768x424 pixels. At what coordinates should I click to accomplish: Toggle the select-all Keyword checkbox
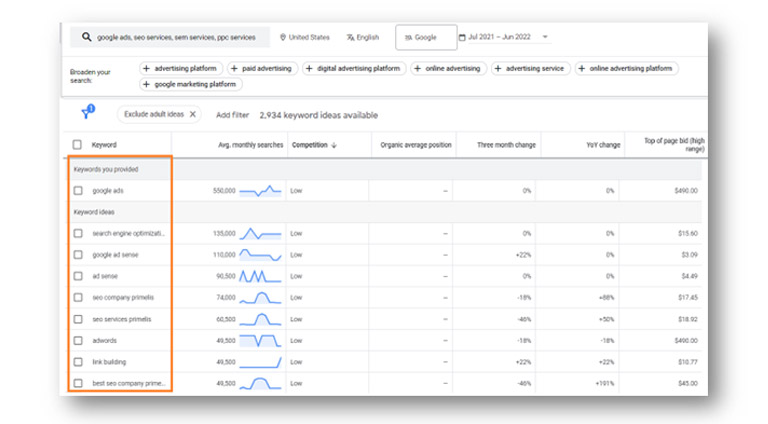coord(77,144)
